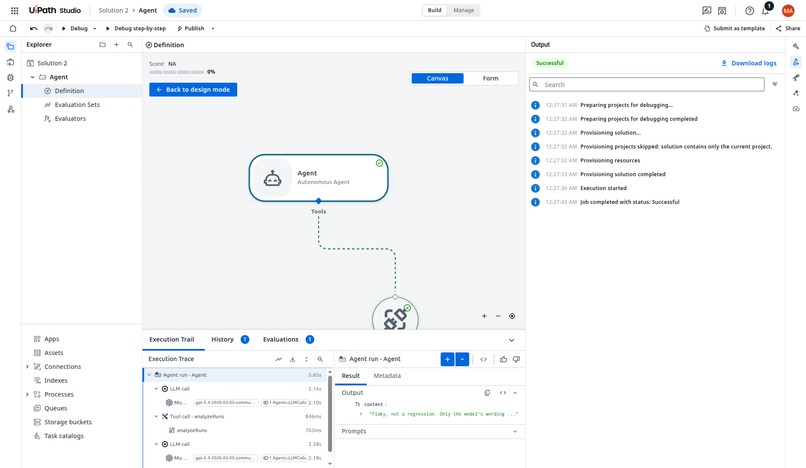Expand the Connections tree node
The width and height of the screenshot is (806, 468).
pyautogui.click(x=27, y=367)
